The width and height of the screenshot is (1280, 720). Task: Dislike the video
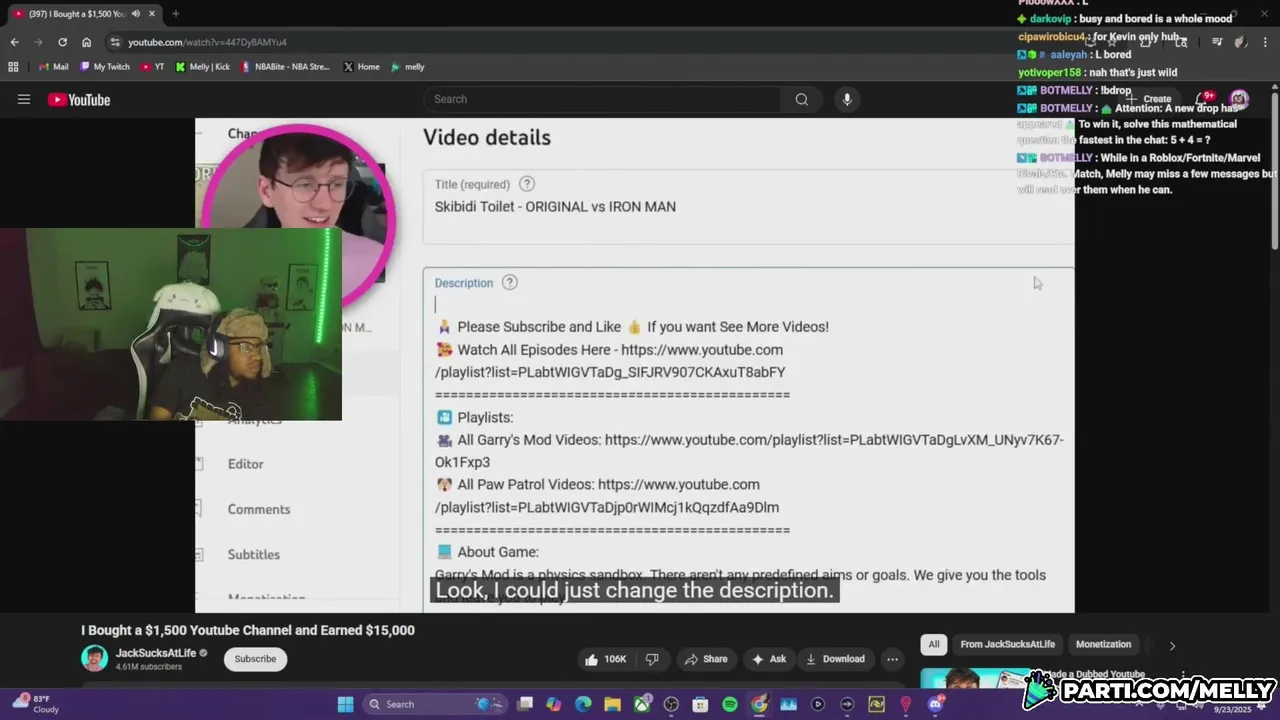coord(652,659)
